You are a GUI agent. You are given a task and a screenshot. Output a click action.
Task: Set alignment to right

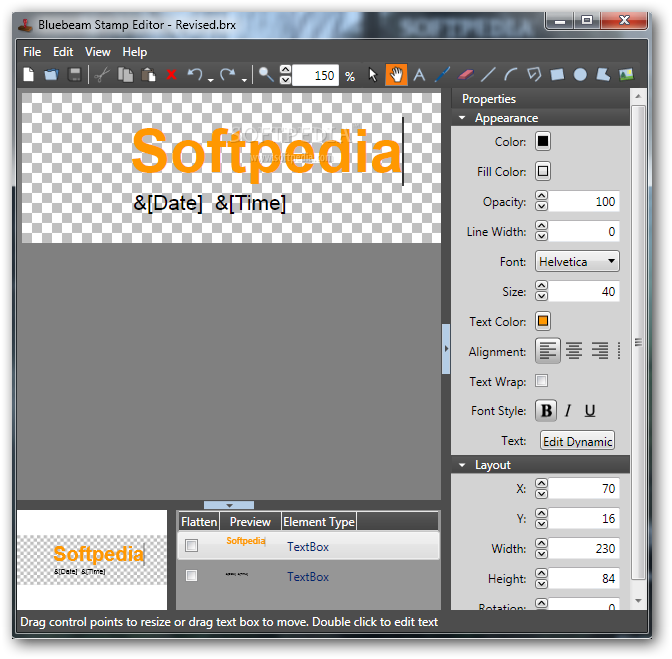click(600, 351)
